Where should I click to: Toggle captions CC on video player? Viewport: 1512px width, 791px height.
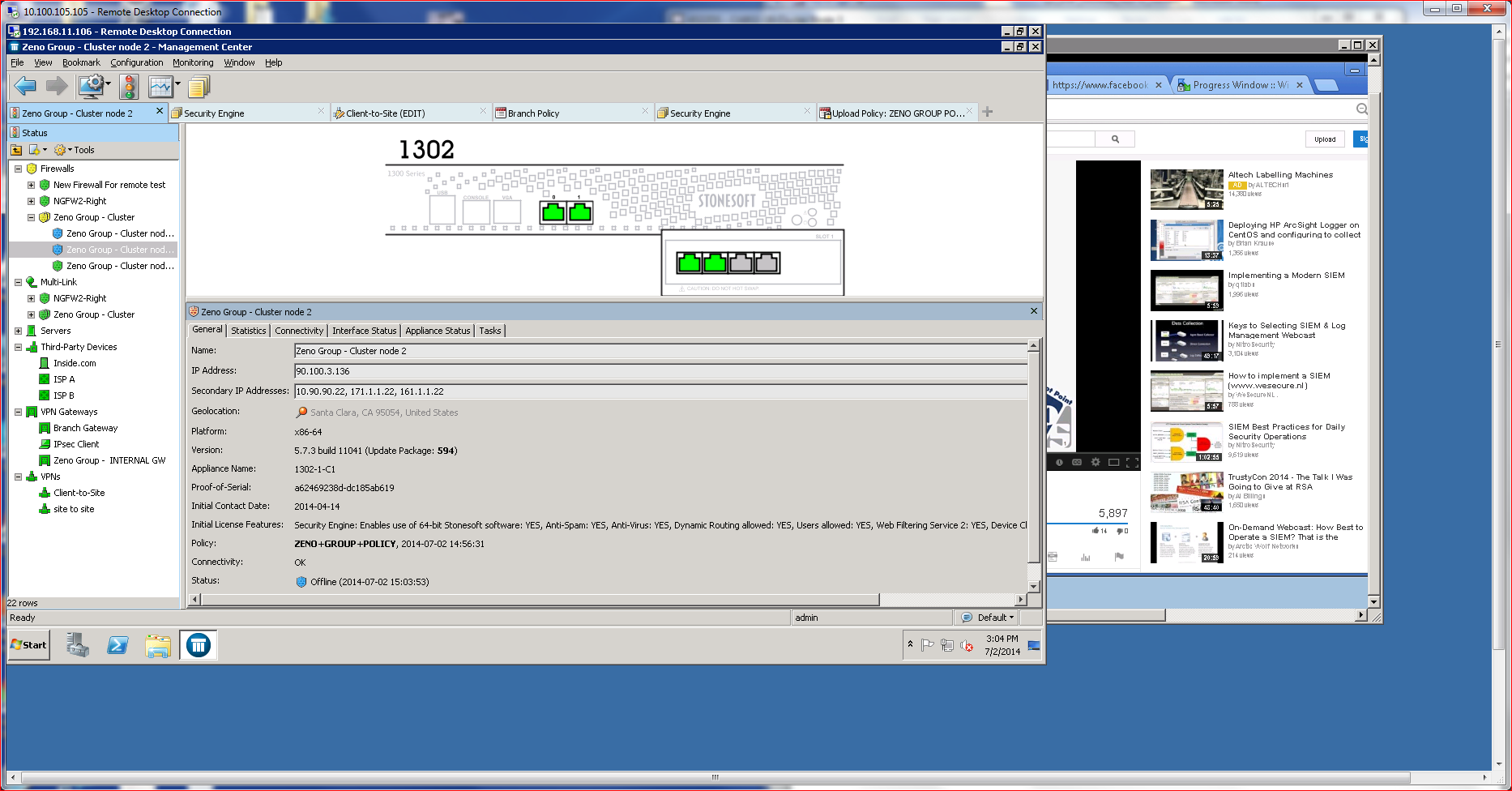click(1077, 462)
